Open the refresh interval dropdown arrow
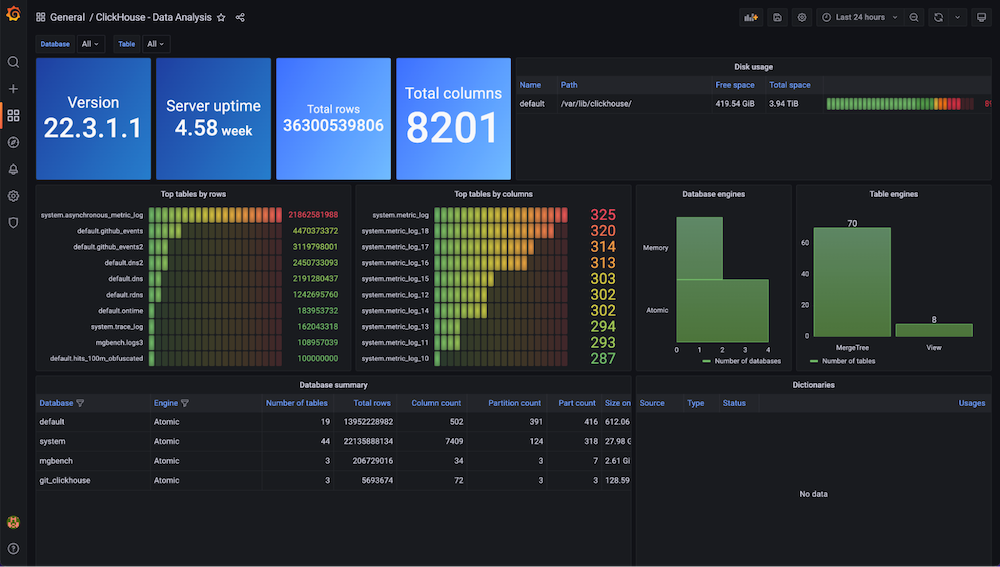Image resolution: width=1000 pixels, height=567 pixels. coord(957,17)
